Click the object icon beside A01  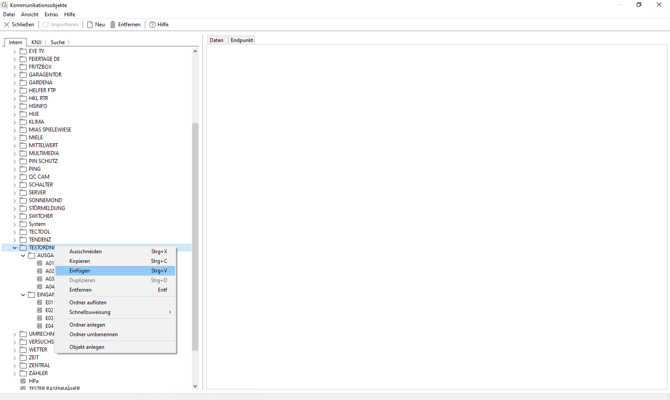40,263
